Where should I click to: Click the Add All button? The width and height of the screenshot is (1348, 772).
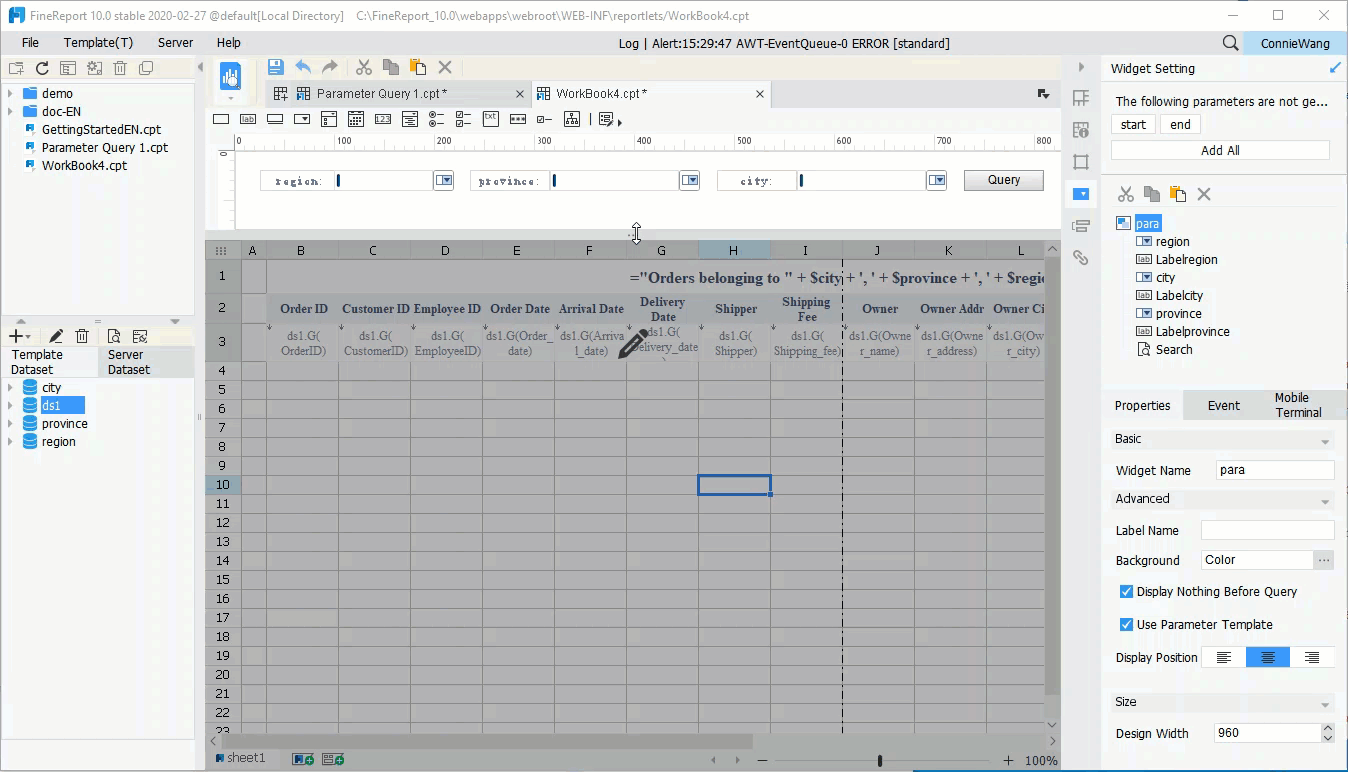1220,150
